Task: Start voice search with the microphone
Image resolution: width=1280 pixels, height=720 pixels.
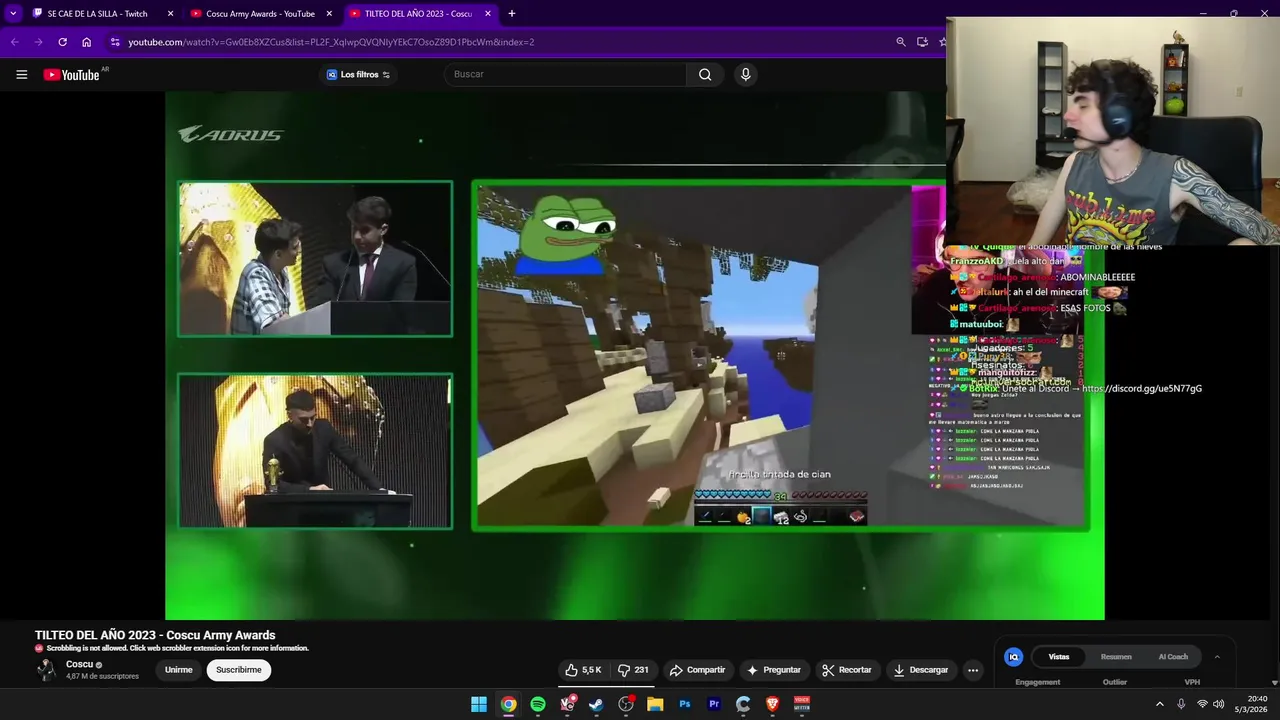Action: coord(745,74)
